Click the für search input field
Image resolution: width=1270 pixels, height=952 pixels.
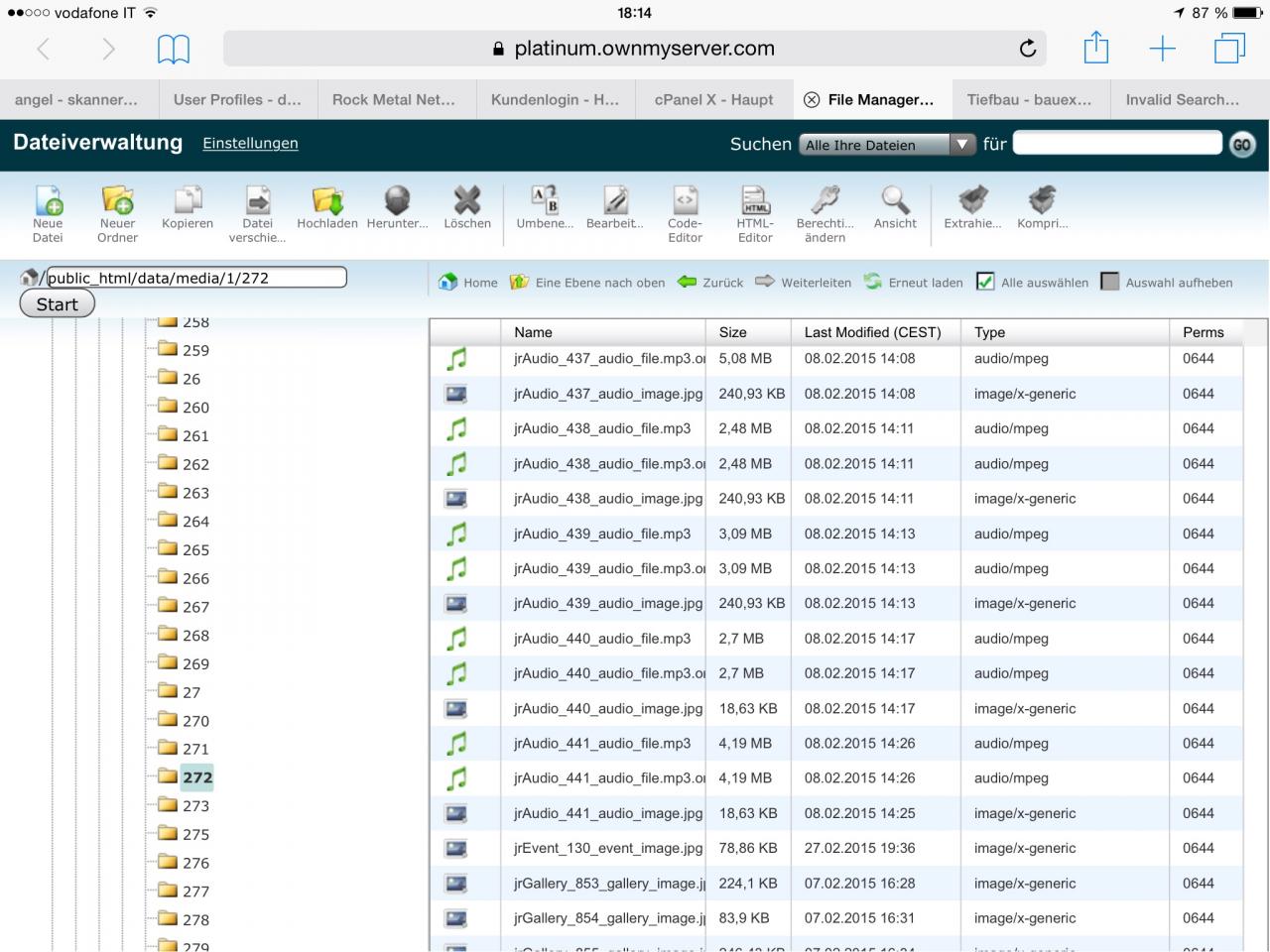pyautogui.click(x=1117, y=143)
